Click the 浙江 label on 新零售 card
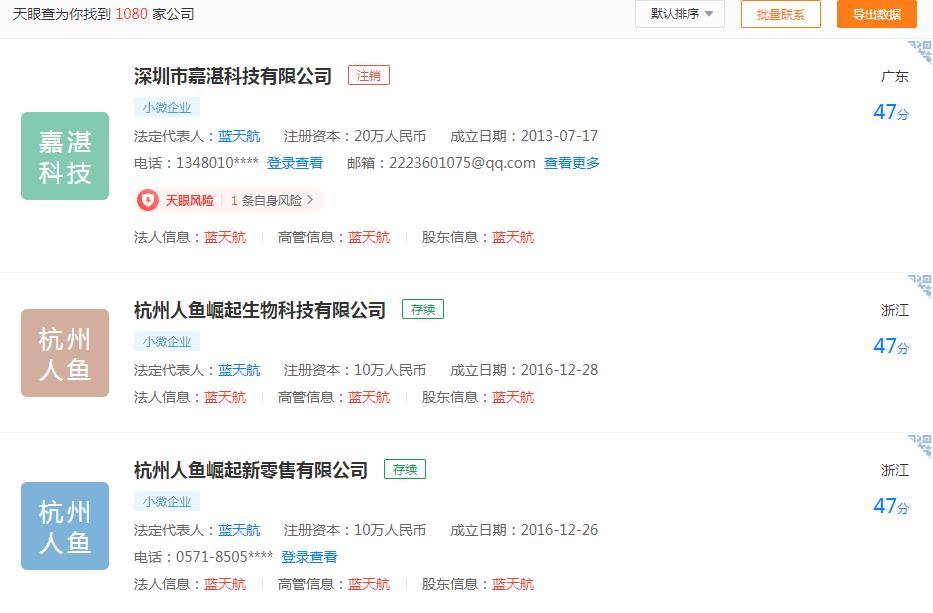Viewport: 933px width, 613px height. (x=895, y=470)
